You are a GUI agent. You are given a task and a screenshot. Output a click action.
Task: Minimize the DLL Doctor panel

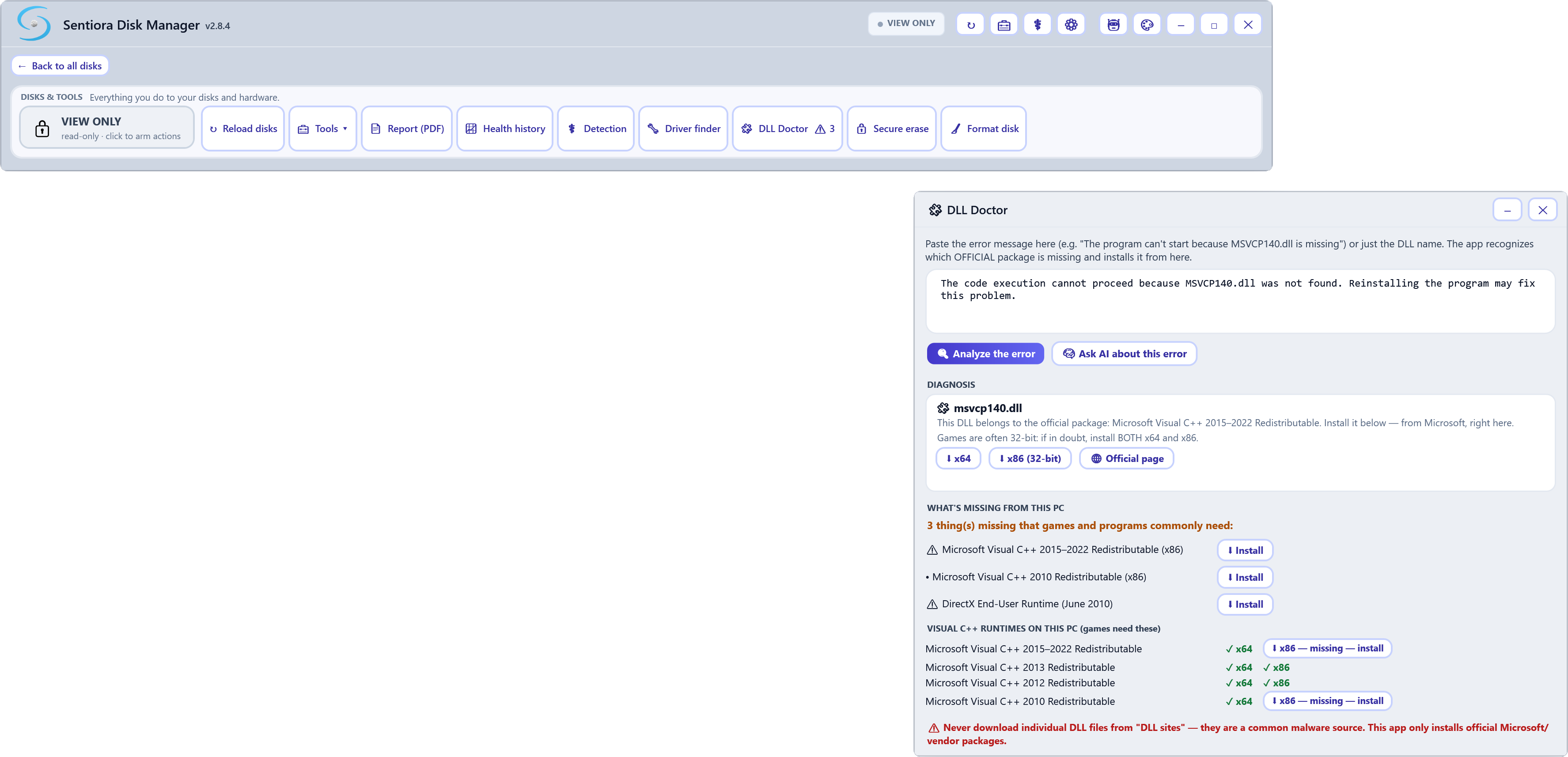pos(1507,210)
